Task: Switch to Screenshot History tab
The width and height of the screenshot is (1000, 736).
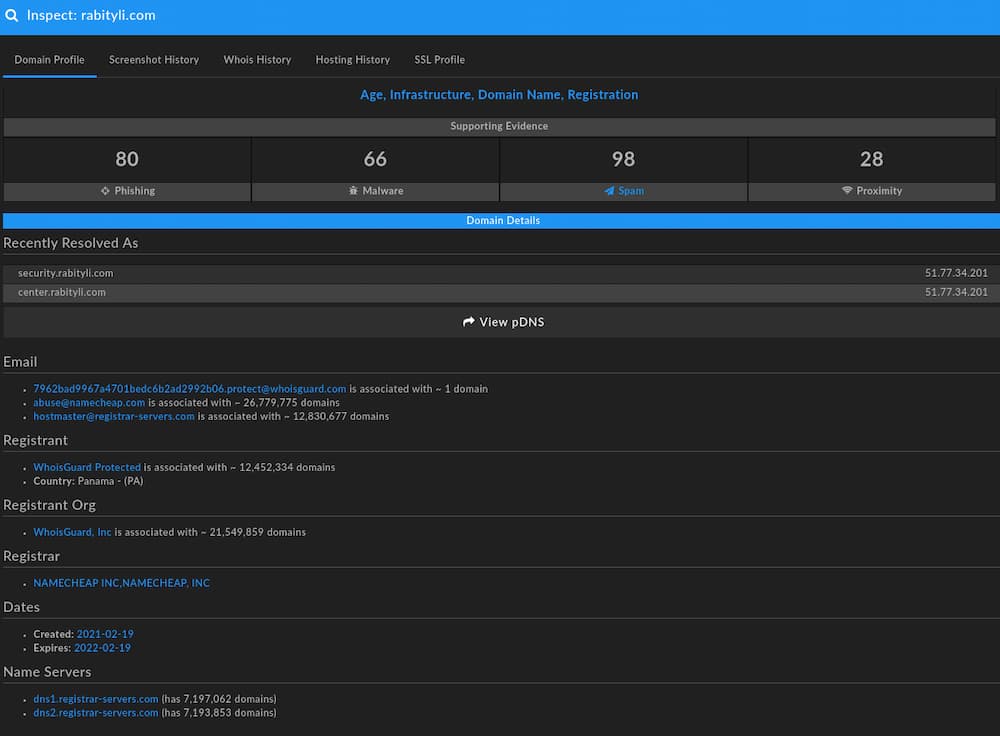Action: 154,60
